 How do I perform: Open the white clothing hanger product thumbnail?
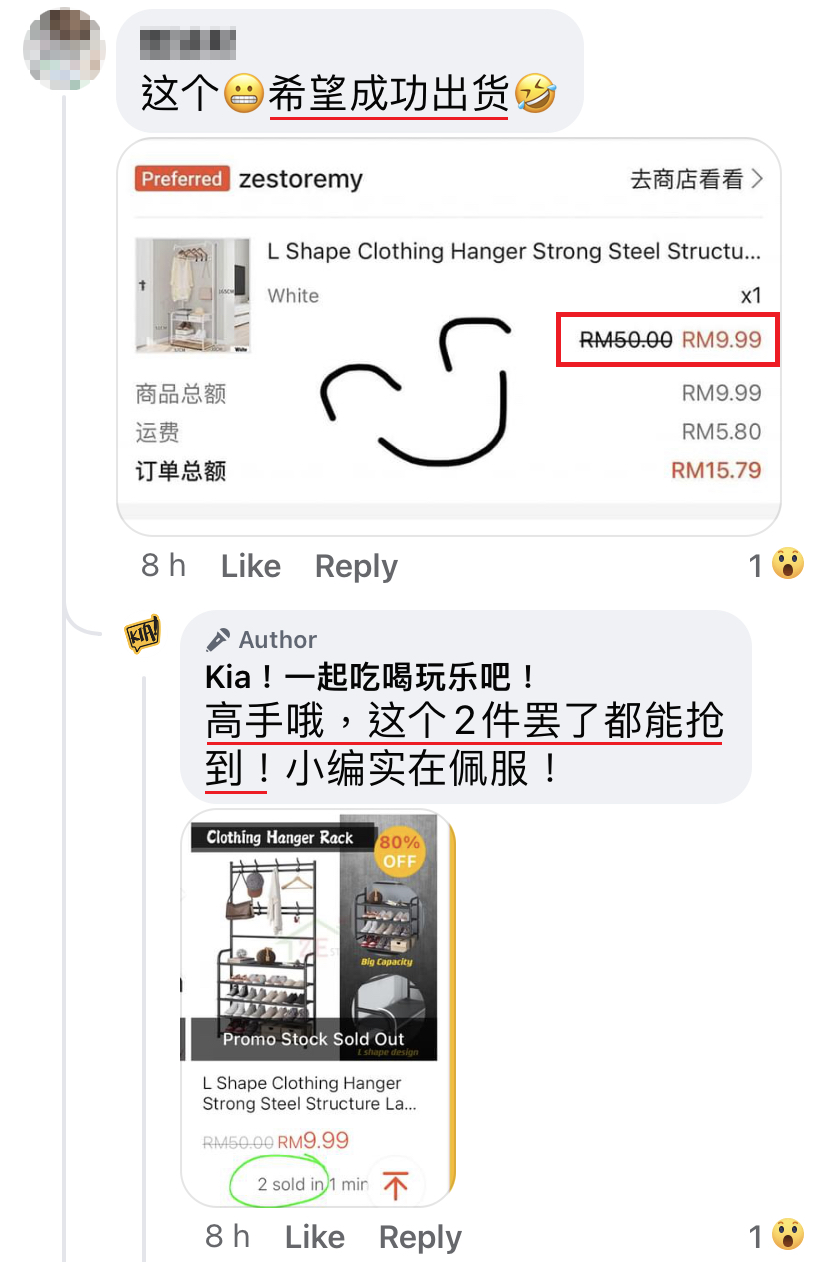point(193,295)
